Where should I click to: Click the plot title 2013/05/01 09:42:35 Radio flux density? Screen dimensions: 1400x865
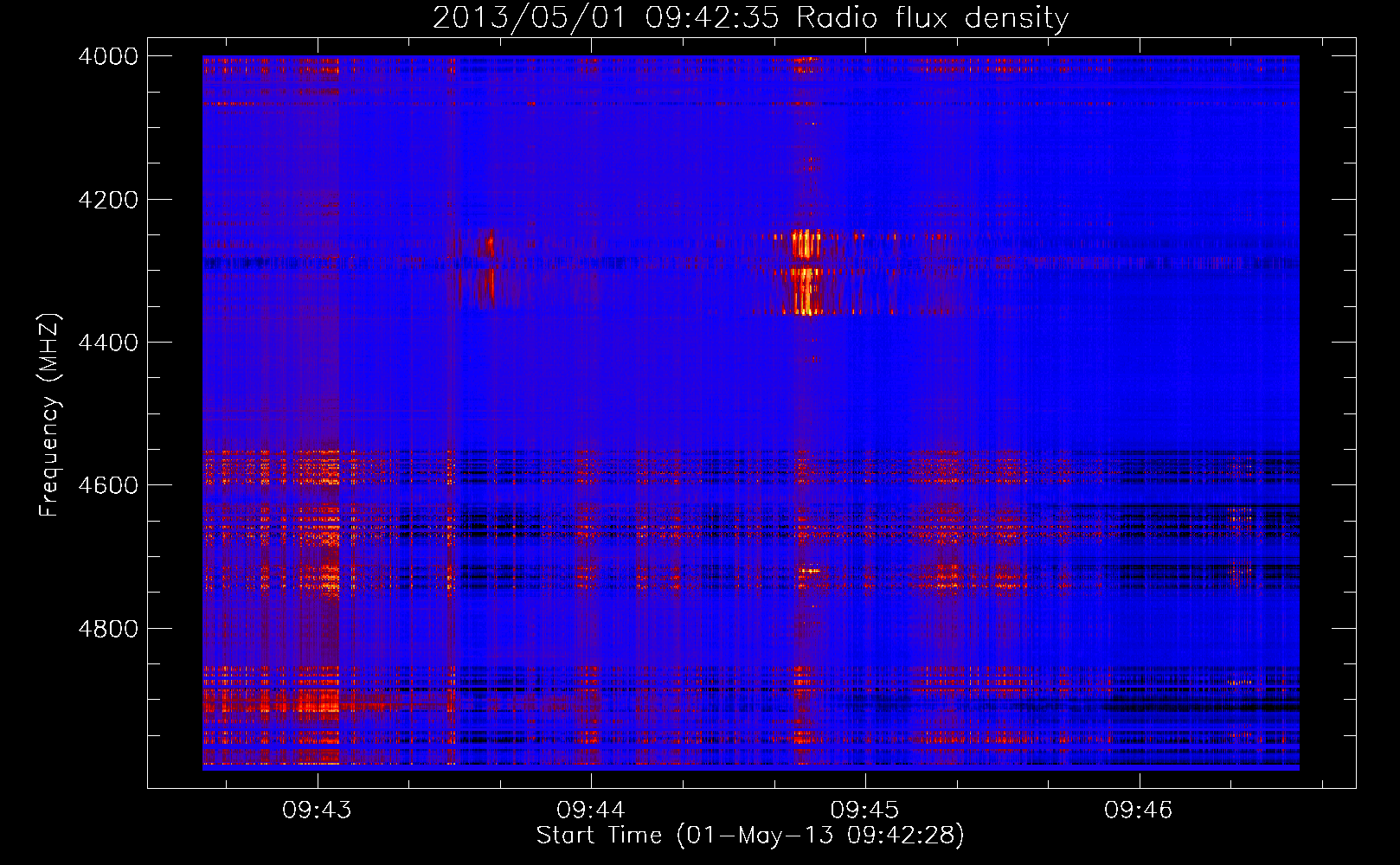750,18
